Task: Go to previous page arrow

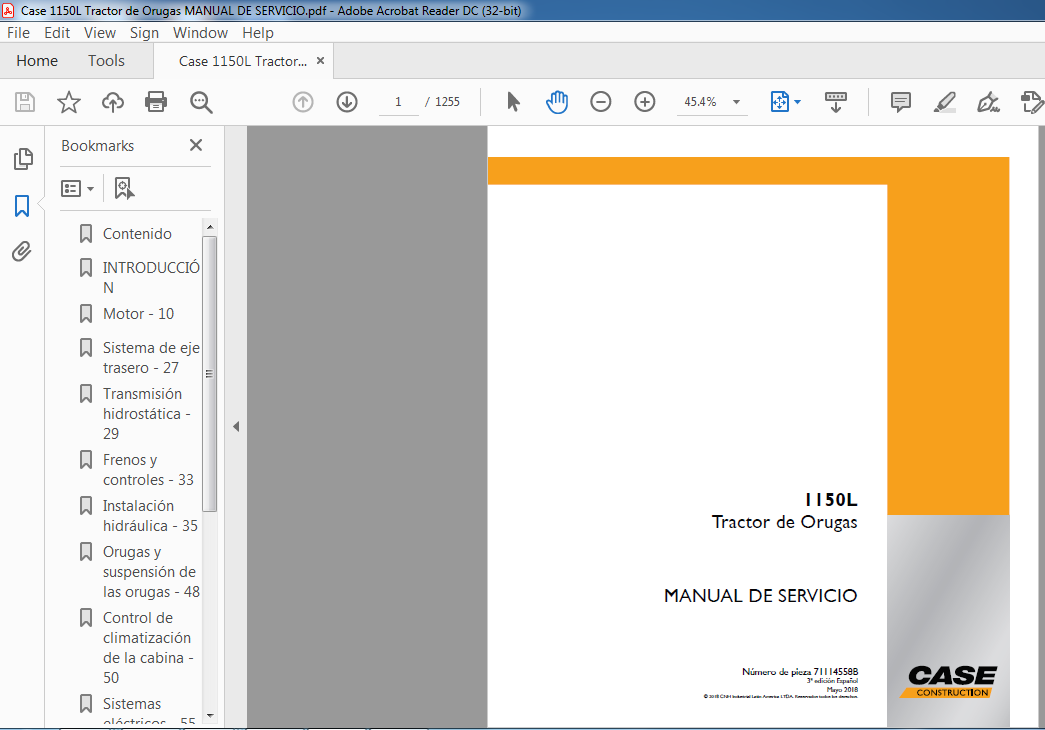Action: pos(303,102)
